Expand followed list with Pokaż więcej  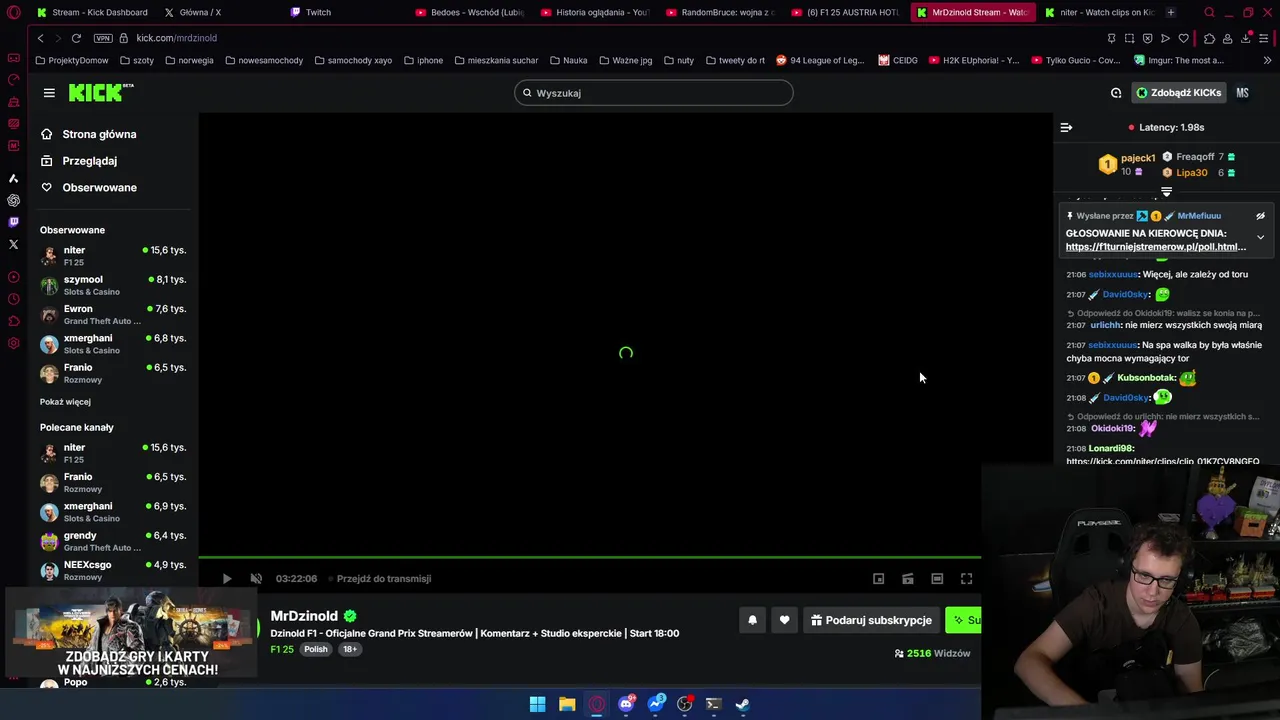65,402
